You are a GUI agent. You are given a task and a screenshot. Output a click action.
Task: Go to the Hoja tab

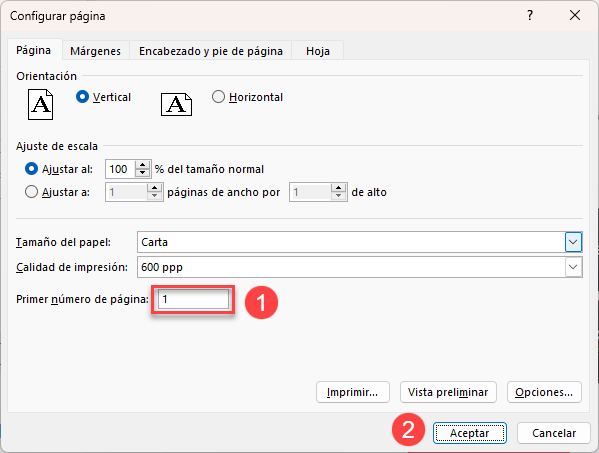pos(318,51)
